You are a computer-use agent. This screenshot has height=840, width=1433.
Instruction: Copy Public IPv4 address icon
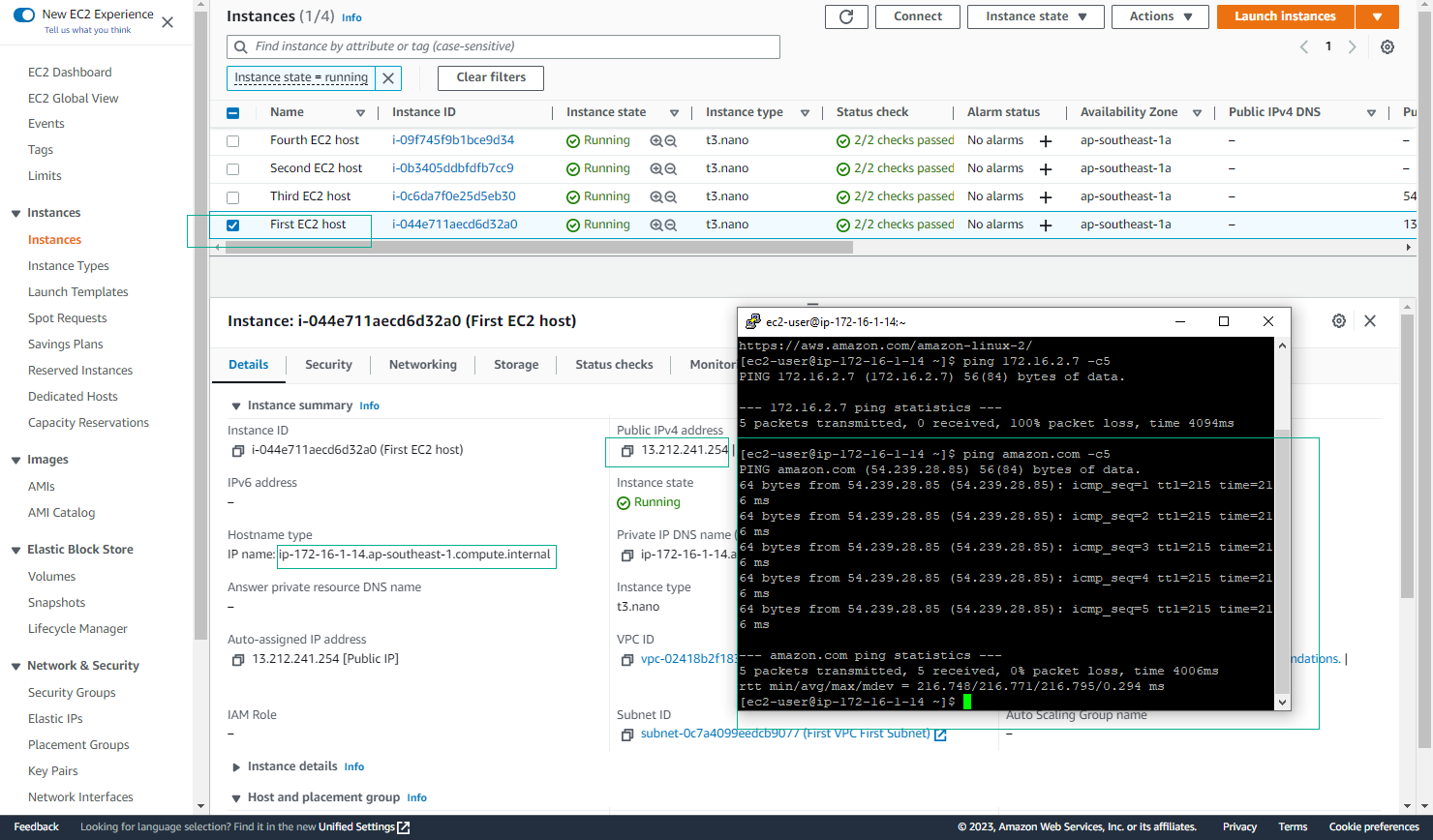627,451
